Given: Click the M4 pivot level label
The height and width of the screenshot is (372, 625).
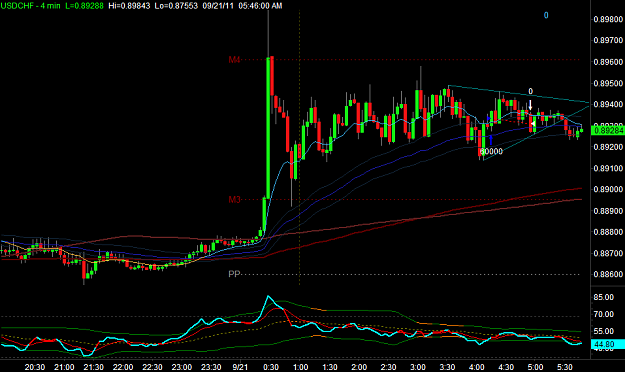Looking at the screenshot, I should pyautogui.click(x=234, y=60).
